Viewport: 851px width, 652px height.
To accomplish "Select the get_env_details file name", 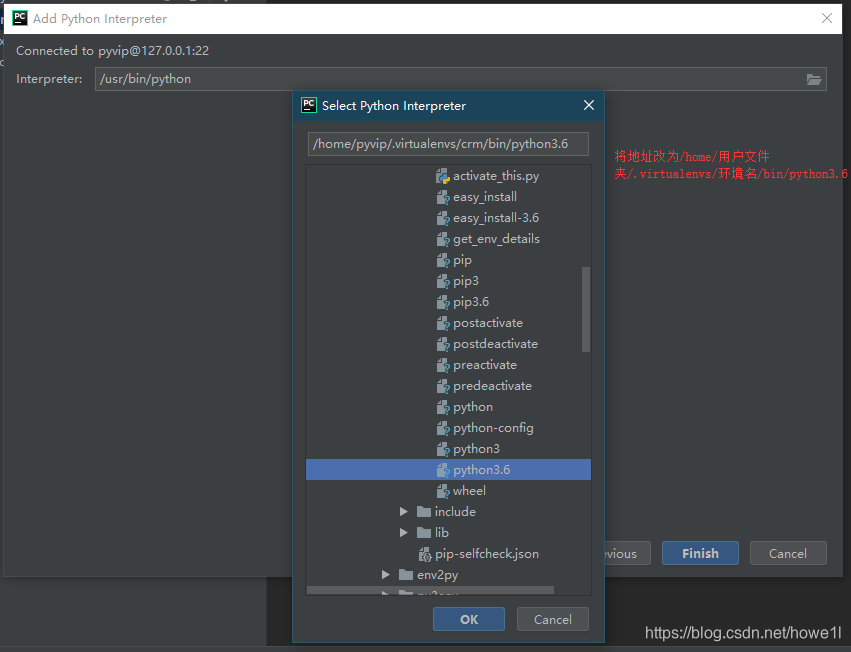I will click(496, 239).
